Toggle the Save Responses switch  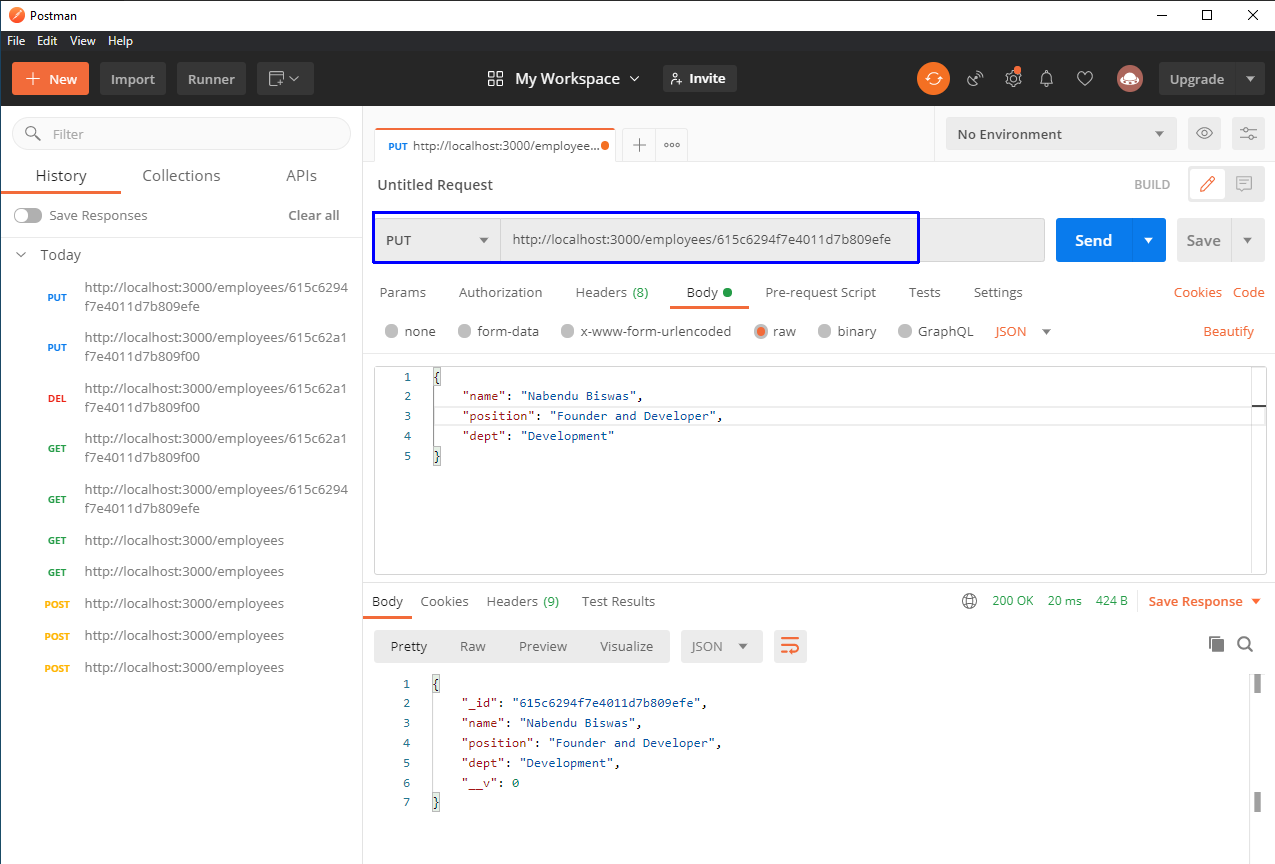28,215
